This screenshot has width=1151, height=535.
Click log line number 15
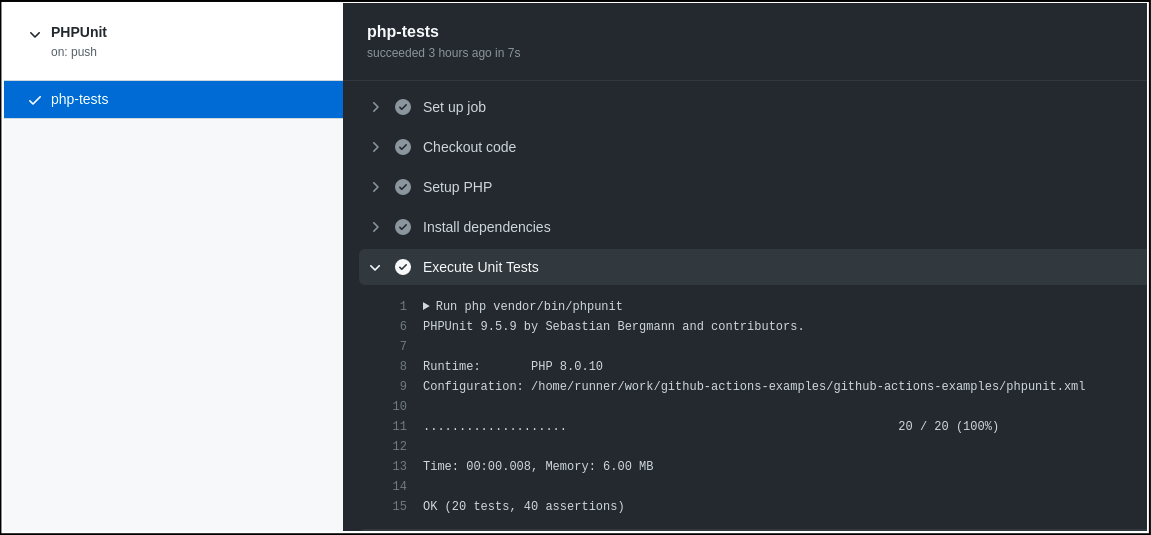point(400,507)
